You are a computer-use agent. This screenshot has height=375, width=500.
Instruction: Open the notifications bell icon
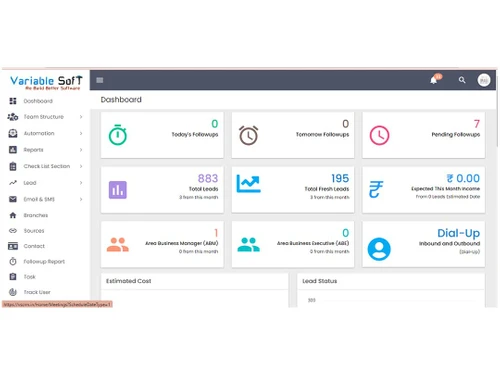tap(434, 80)
